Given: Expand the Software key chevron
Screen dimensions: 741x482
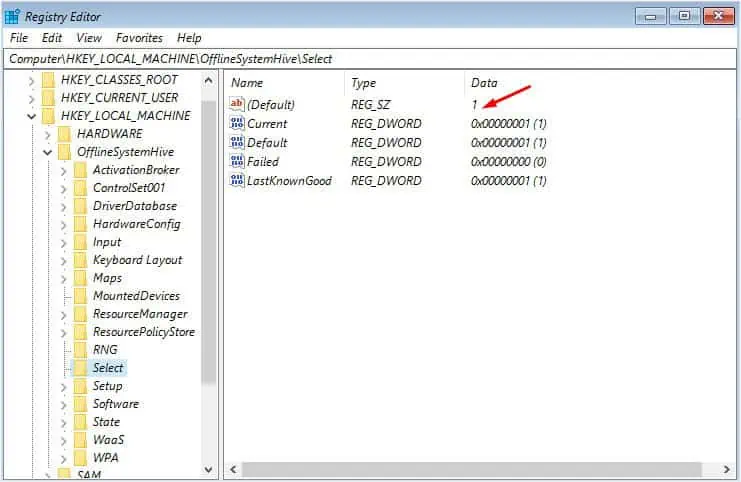Looking at the screenshot, I should (x=63, y=405).
